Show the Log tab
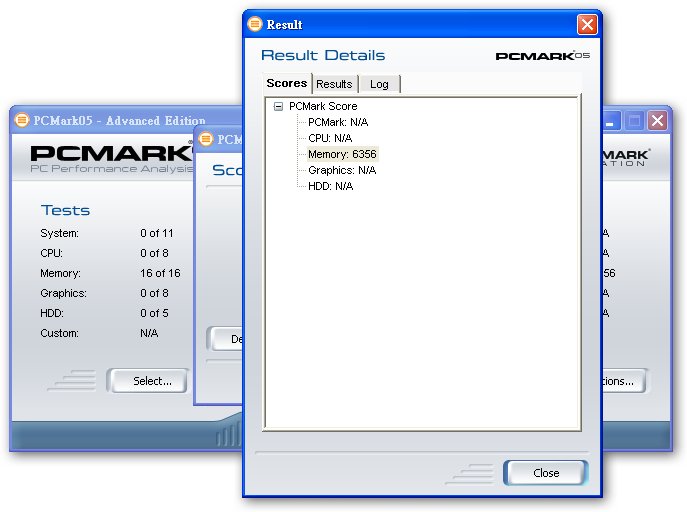The height and width of the screenshot is (512, 687). (x=379, y=84)
